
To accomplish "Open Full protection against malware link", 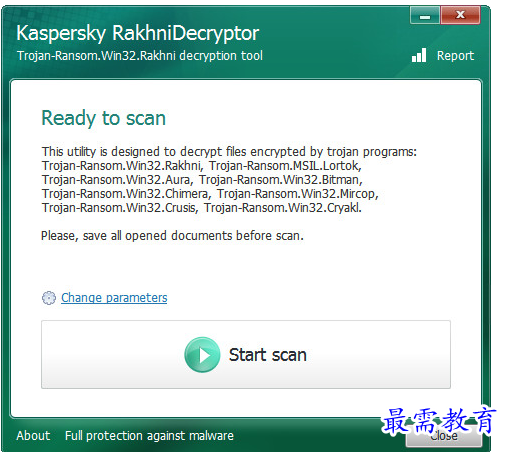I will coord(149,436).
